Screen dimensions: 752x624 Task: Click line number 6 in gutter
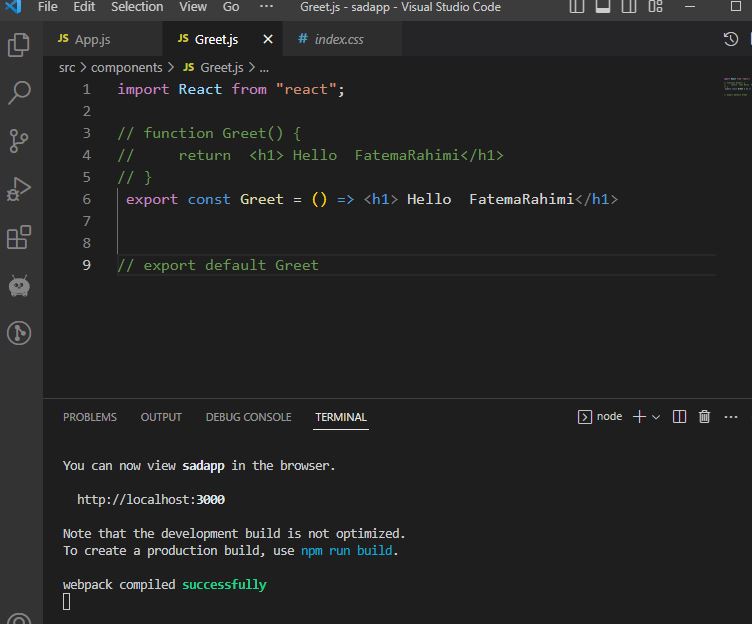coord(86,199)
